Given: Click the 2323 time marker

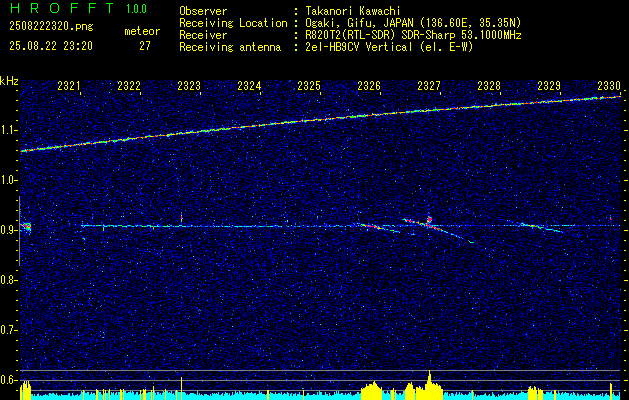Looking at the screenshot, I should coord(189,85).
